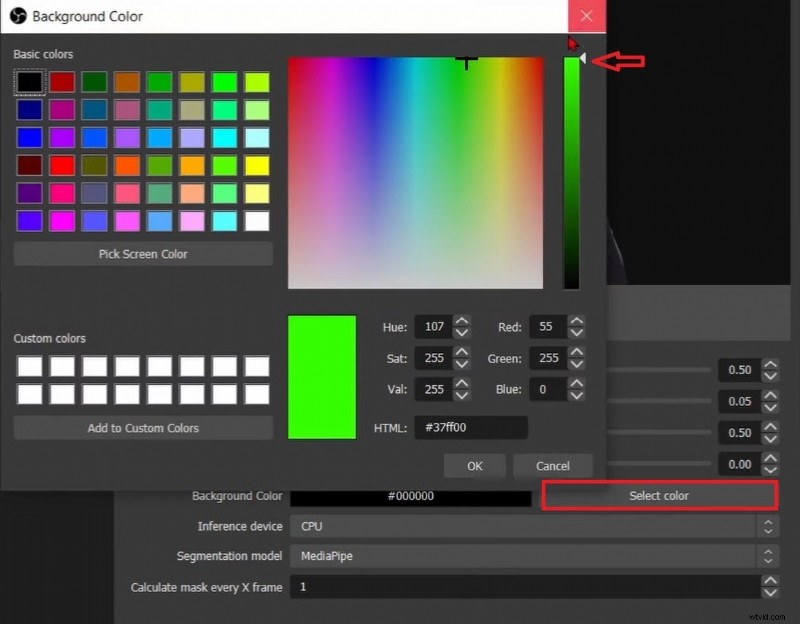This screenshot has width=800, height=624.
Task: Click Add to Custom Colors
Action: (x=142, y=428)
